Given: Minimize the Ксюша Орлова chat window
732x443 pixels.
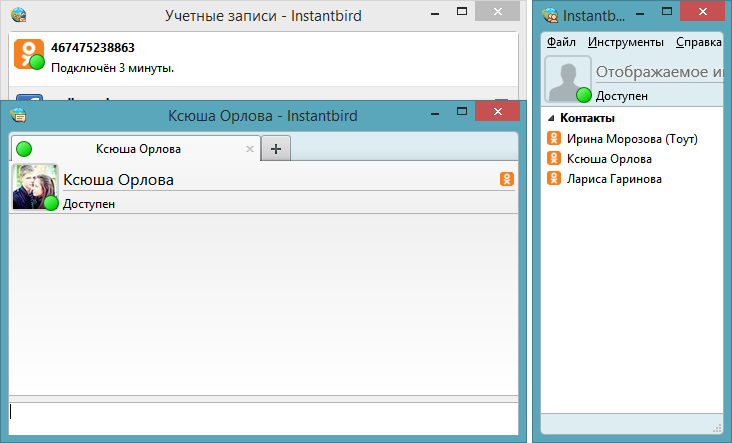Looking at the screenshot, I should click(x=435, y=114).
